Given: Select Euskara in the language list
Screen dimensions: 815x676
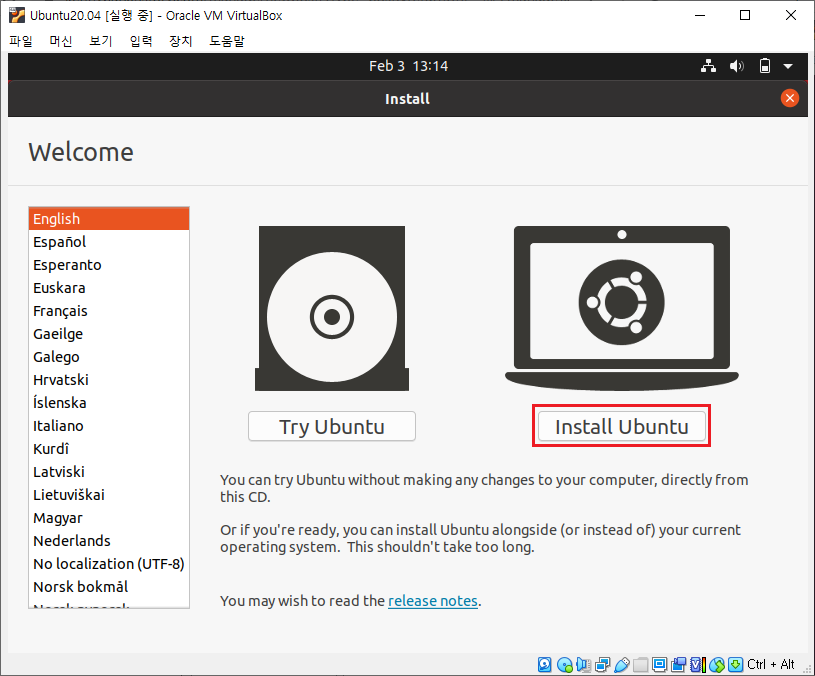Looking at the screenshot, I should coord(109,288).
